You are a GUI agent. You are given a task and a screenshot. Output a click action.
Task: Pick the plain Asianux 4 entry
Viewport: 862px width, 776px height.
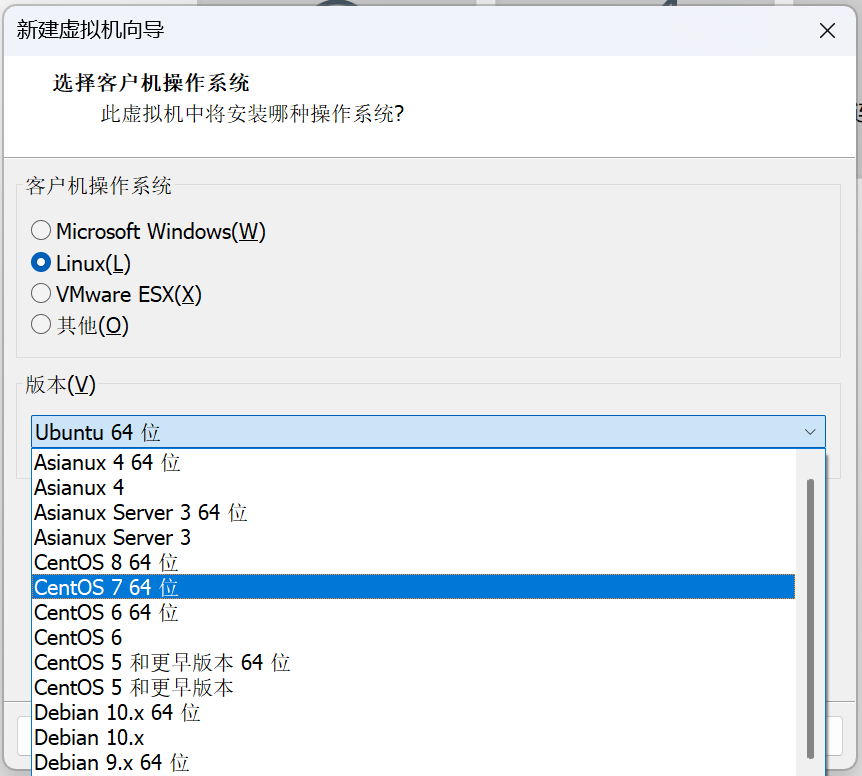[x=413, y=487]
